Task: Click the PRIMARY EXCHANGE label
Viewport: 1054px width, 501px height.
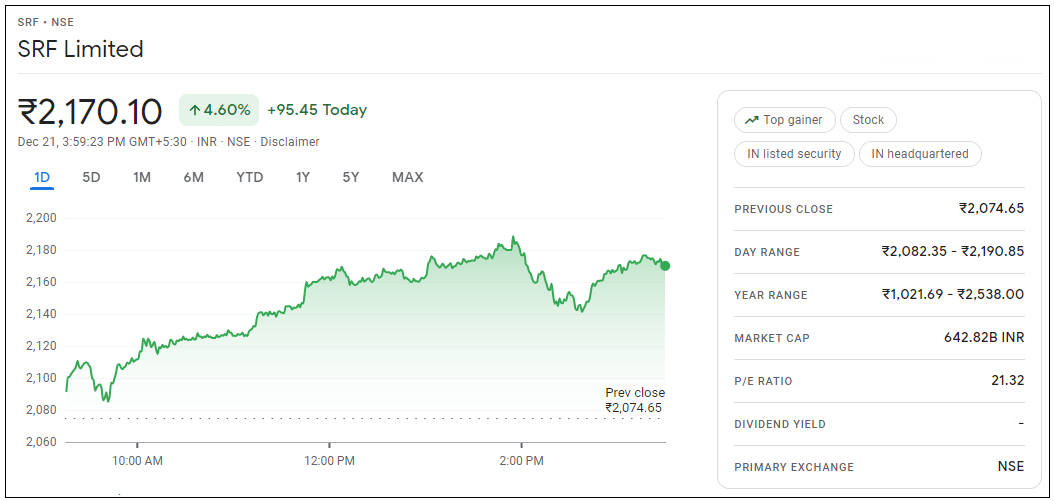Action: click(x=794, y=467)
